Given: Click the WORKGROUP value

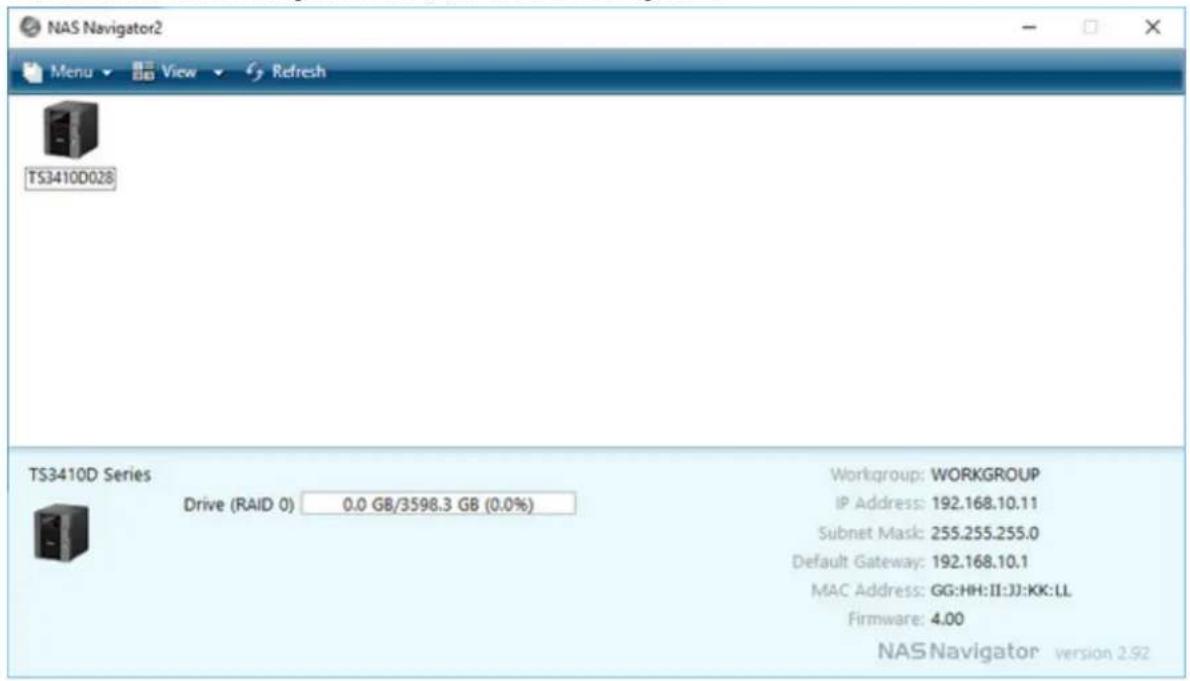Looking at the screenshot, I should 985,474.
